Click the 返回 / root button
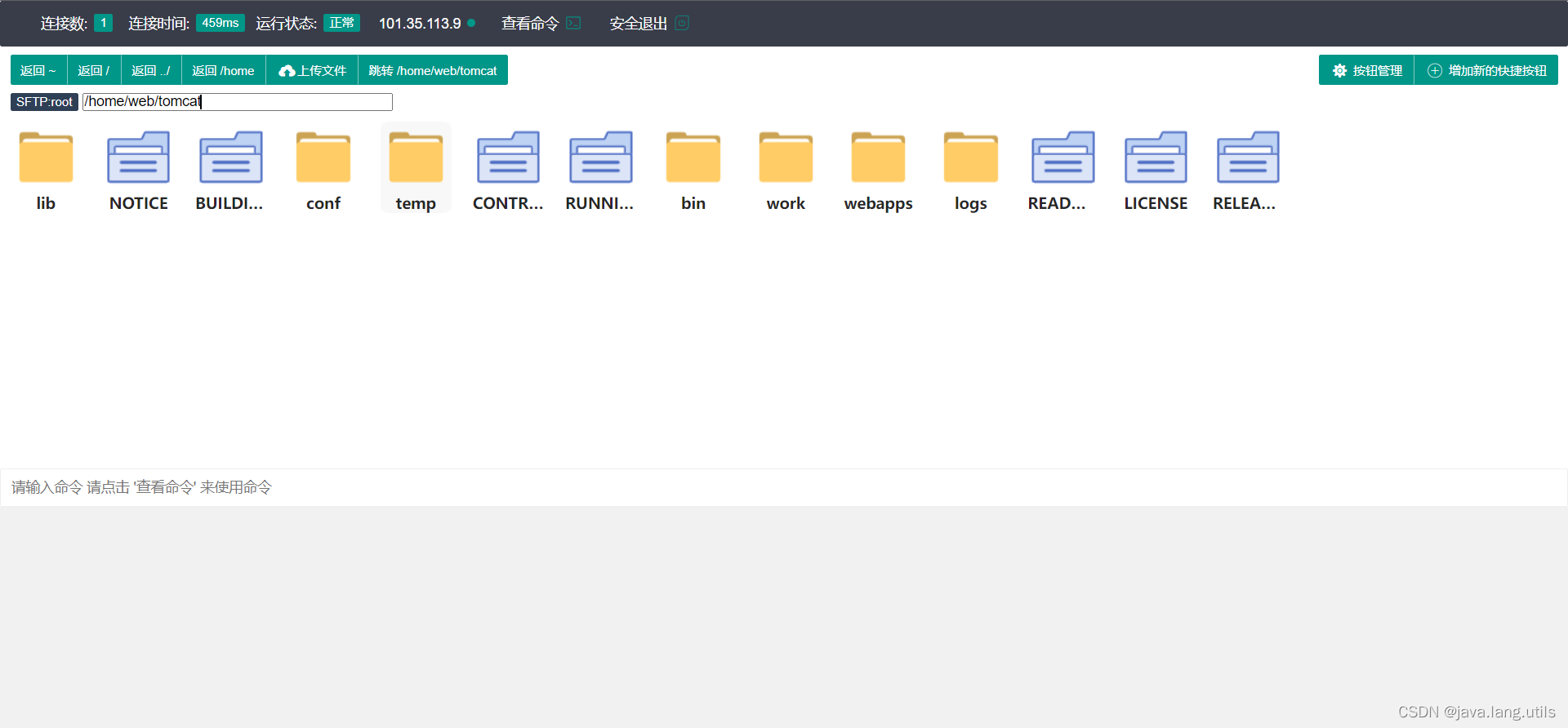The image size is (1568, 728). pos(94,70)
